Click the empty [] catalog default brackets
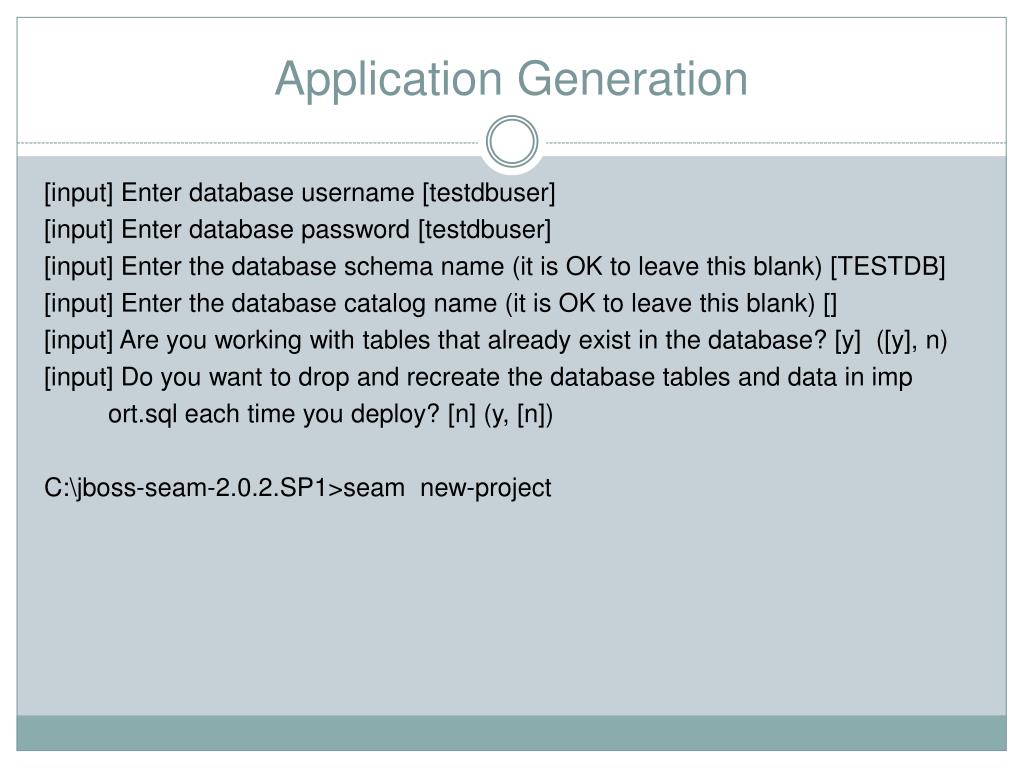The width and height of the screenshot is (1024, 768). pyautogui.click(x=830, y=304)
